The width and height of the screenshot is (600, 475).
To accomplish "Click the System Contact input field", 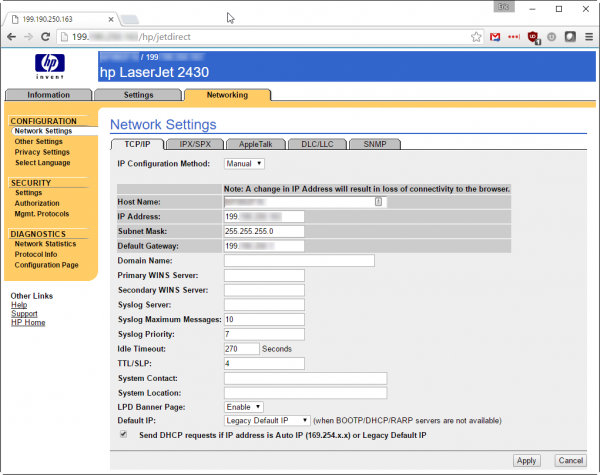I will 305,378.
